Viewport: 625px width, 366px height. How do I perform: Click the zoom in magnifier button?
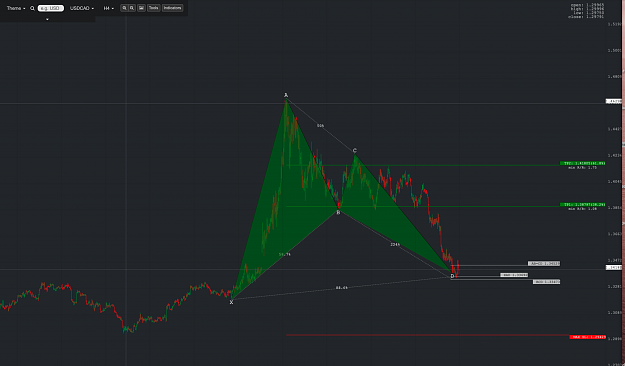click(x=124, y=8)
